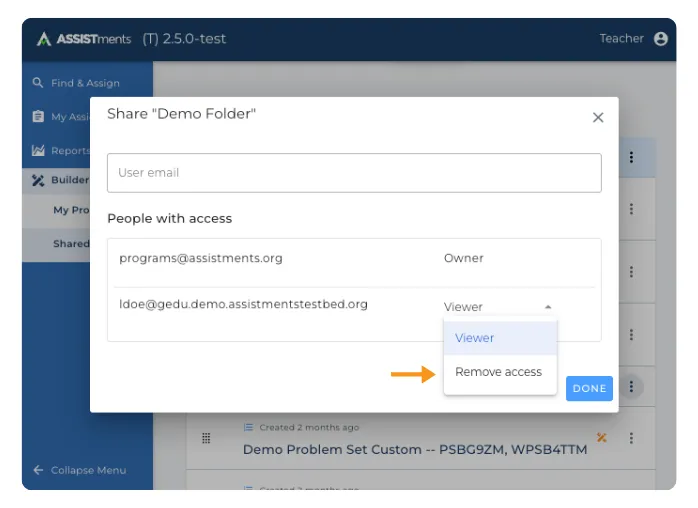Click Collapse Menu at the sidebar bottom
The width and height of the screenshot is (698, 508).
tap(88, 470)
